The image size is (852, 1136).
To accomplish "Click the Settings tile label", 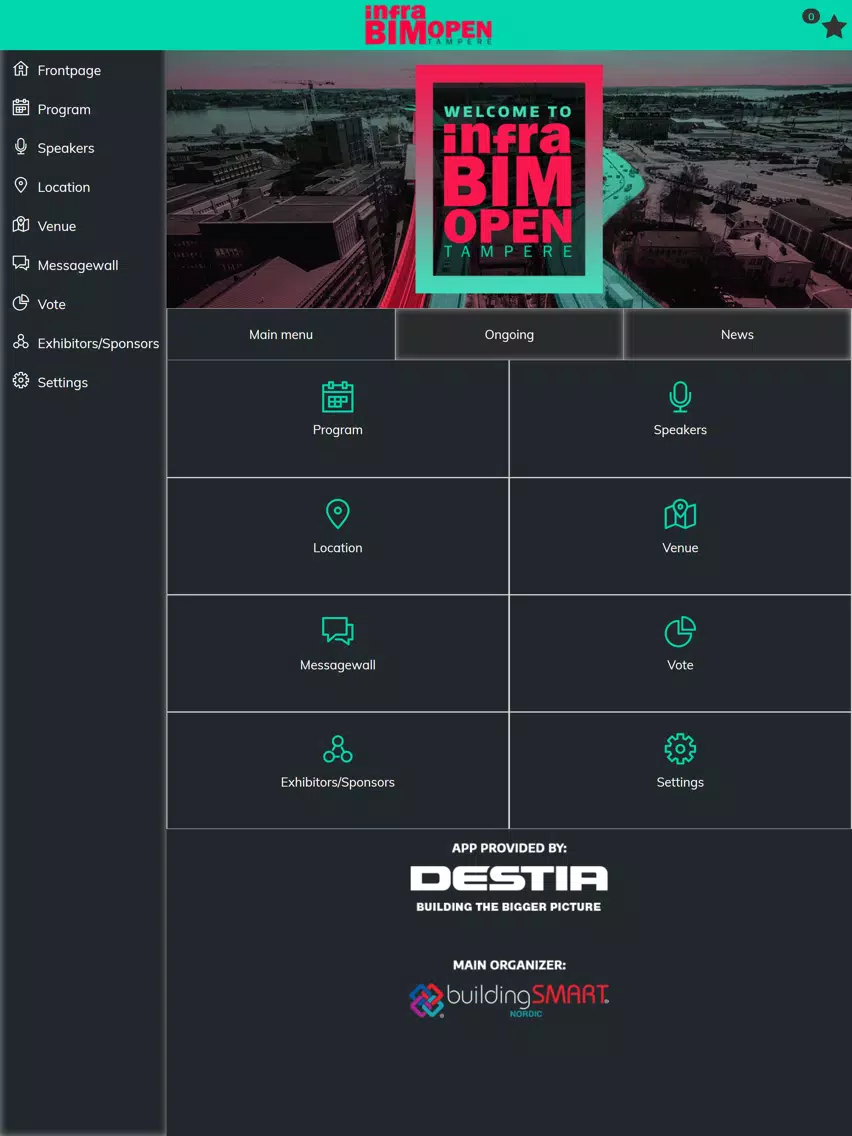I will (680, 782).
